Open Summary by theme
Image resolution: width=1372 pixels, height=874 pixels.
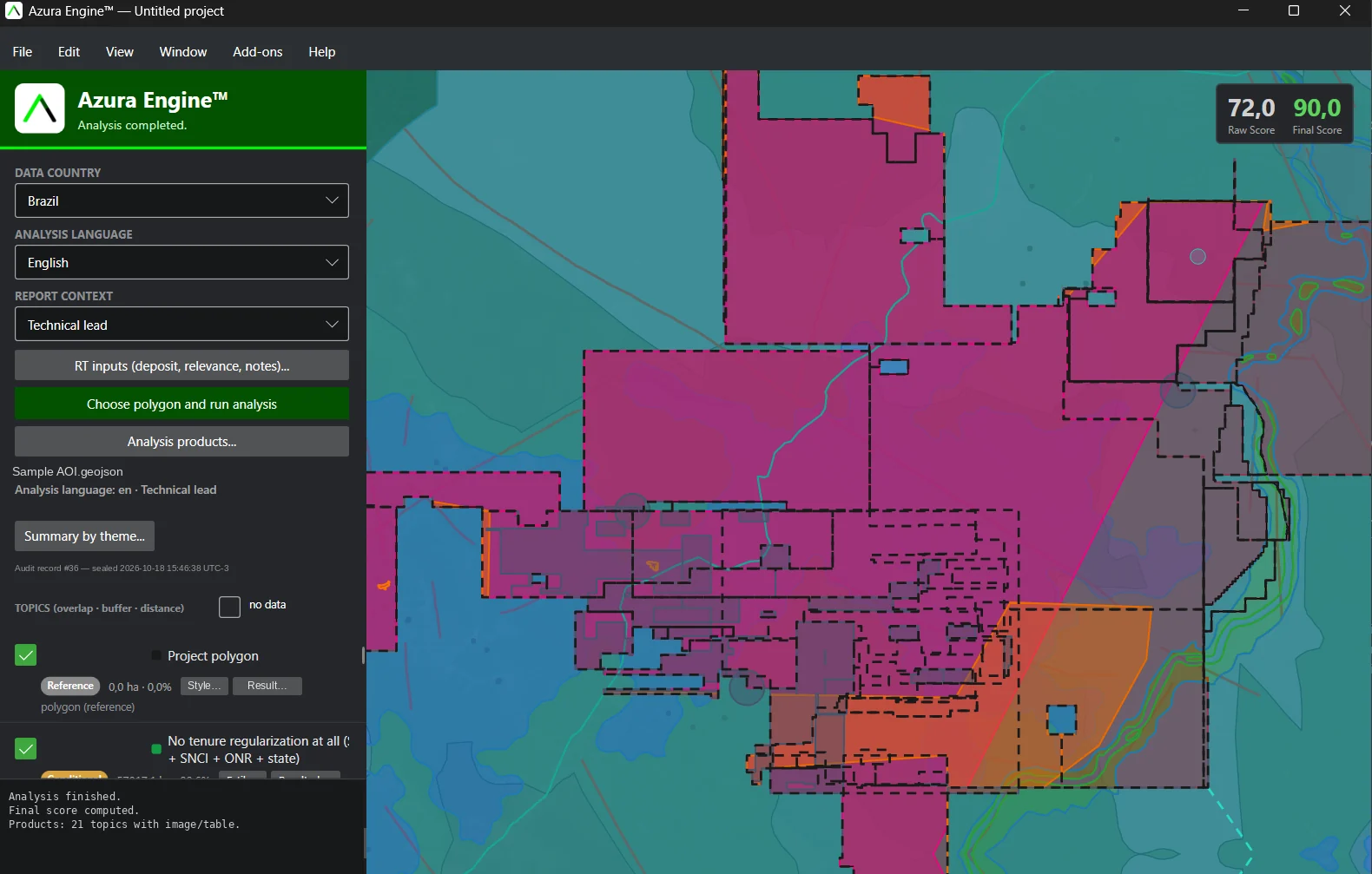coord(84,536)
